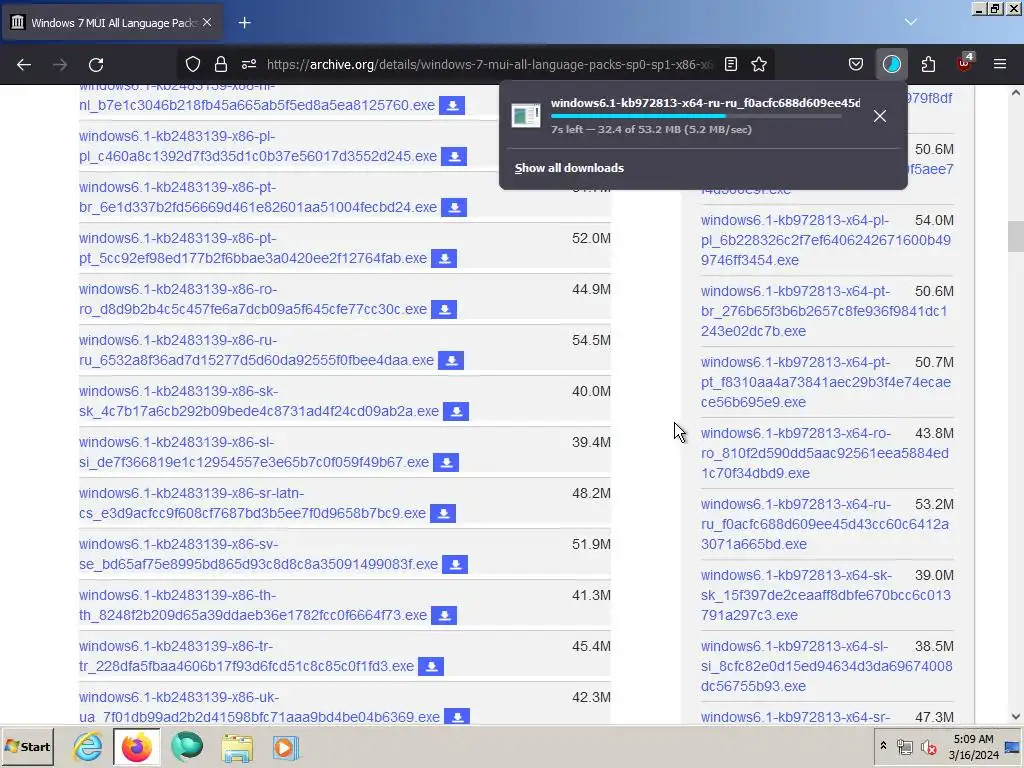Click the URL address field
The width and height of the screenshot is (1024, 768).
coord(489,64)
